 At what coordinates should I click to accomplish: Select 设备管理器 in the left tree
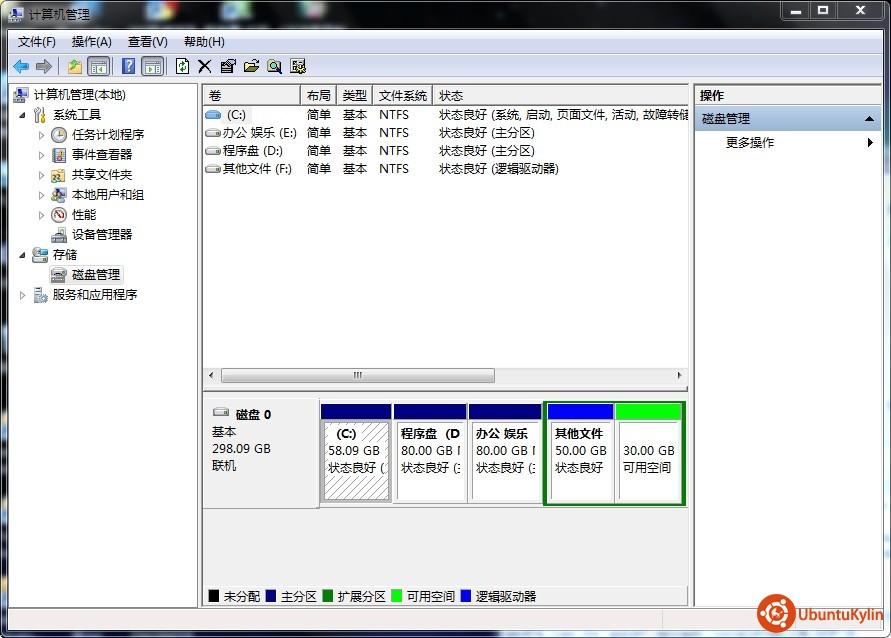point(101,235)
